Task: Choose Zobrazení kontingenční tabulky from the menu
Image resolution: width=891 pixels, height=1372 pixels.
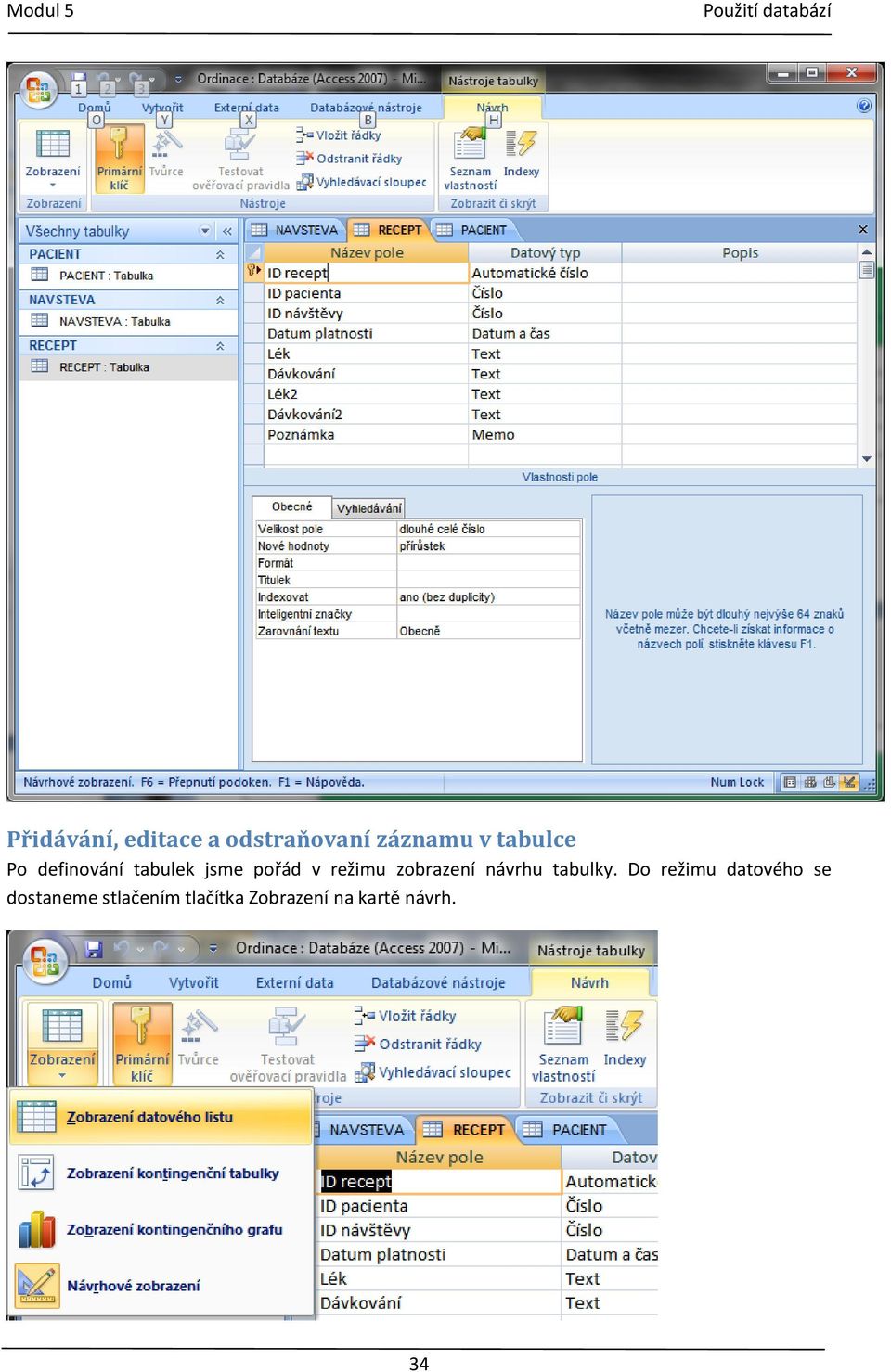Action: 161,1173
